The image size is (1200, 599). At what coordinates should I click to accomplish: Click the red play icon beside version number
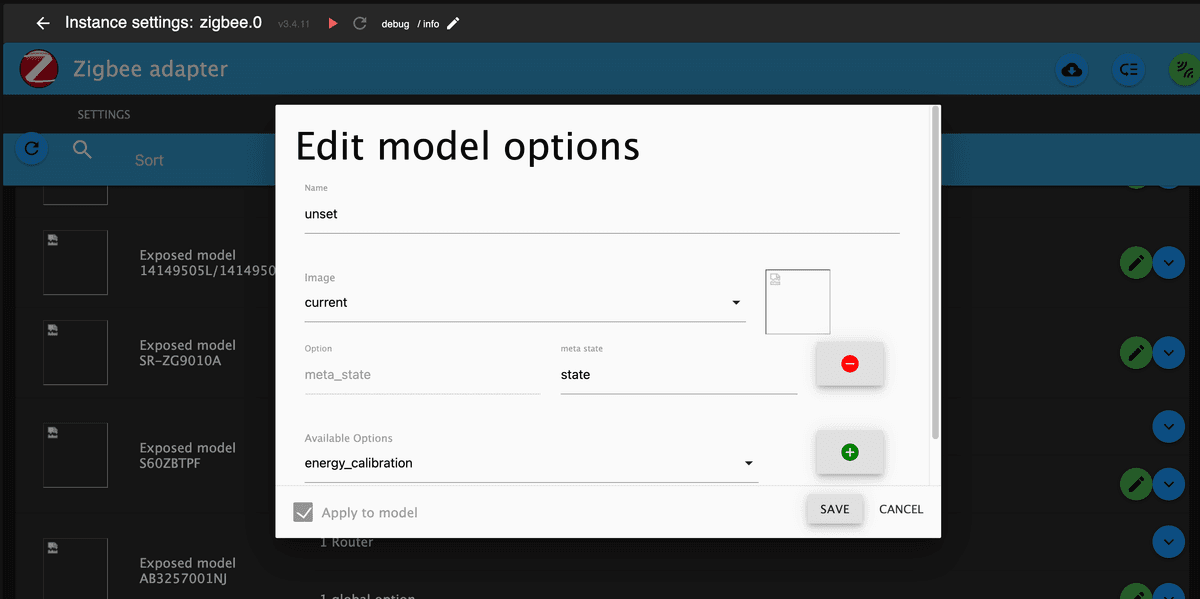tap(333, 23)
